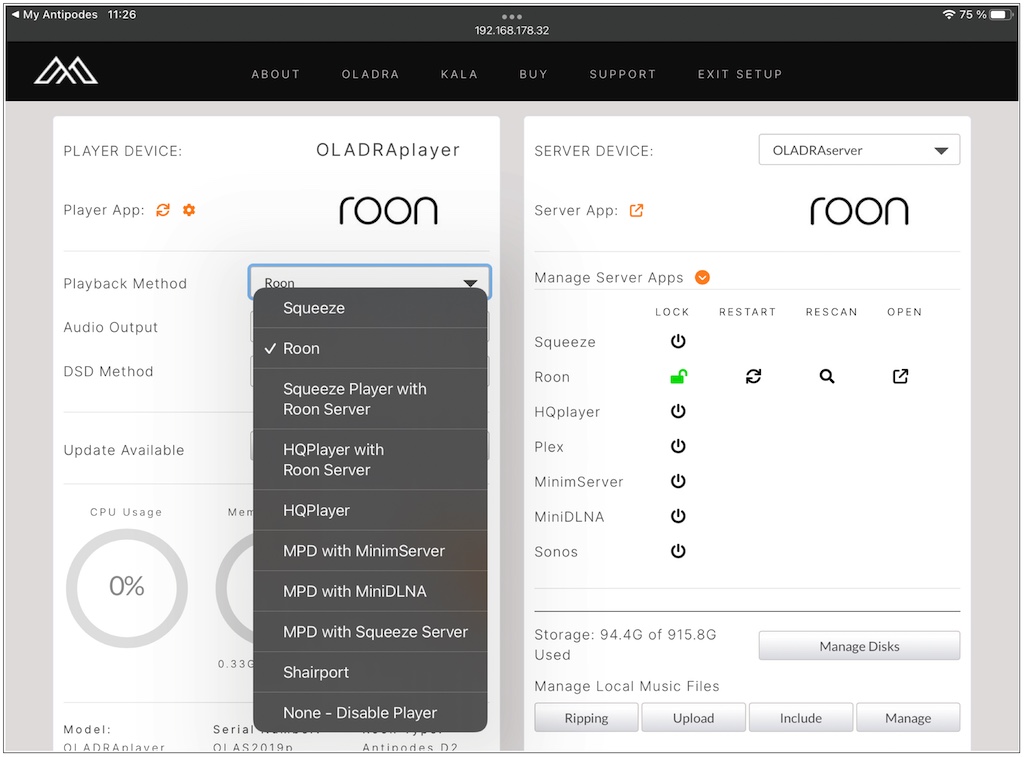Choose HQPlayer with Roon Server
Screen dimensions: 1024x757
(x=370, y=459)
